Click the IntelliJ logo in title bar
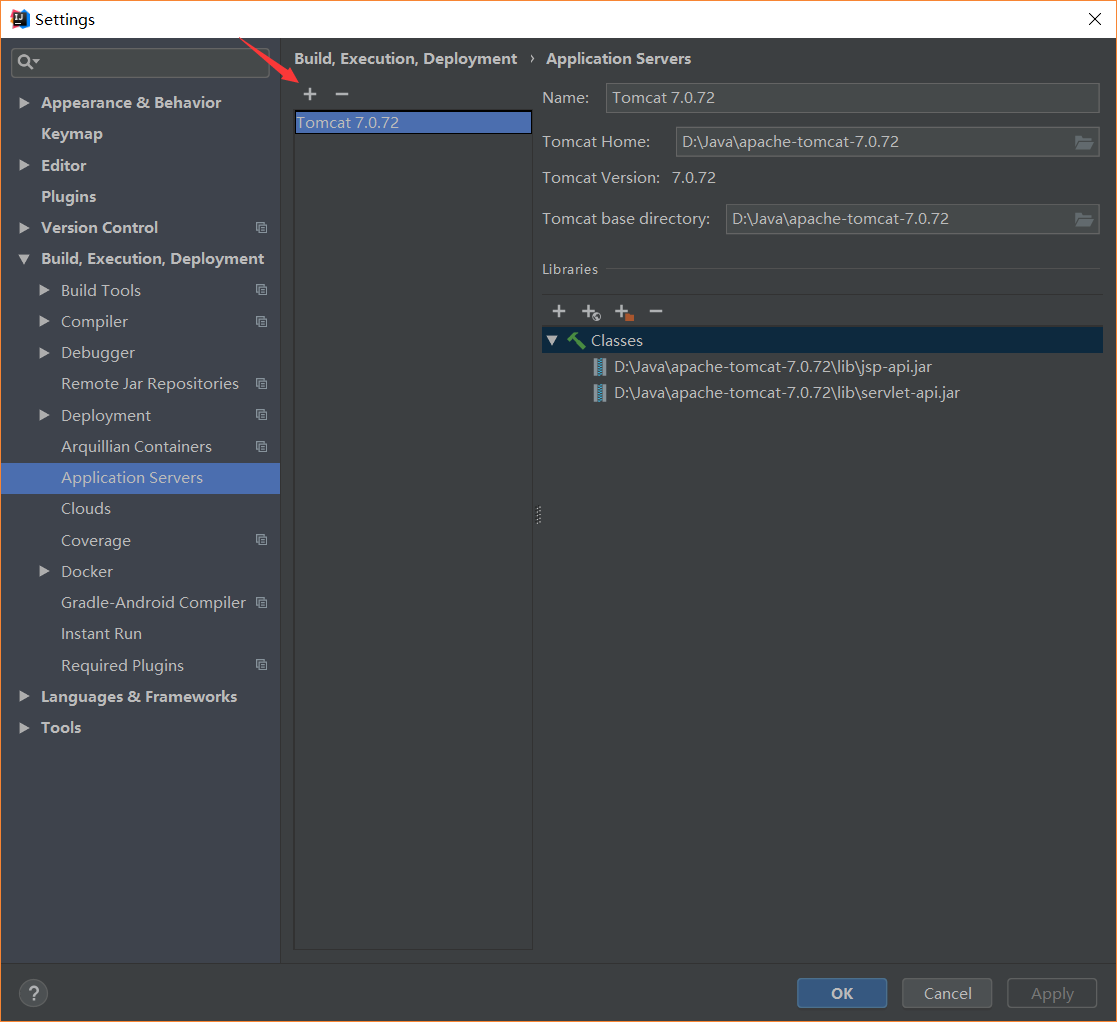The image size is (1117, 1022). tap(20, 19)
